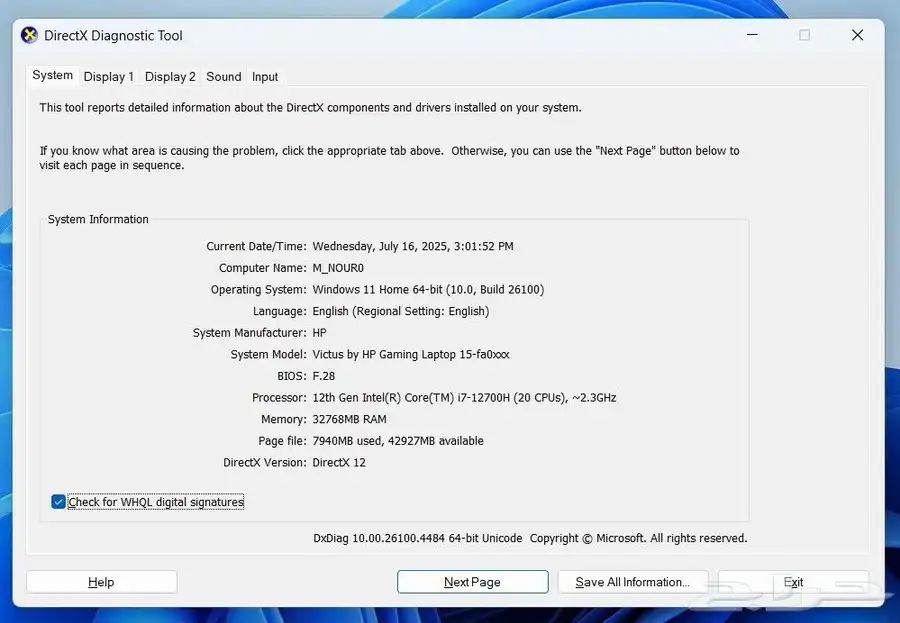The height and width of the screenshot is (623, 900).
Task: Minimize the DirectX Diagnostic Tool window
Action: click(752, 35)
